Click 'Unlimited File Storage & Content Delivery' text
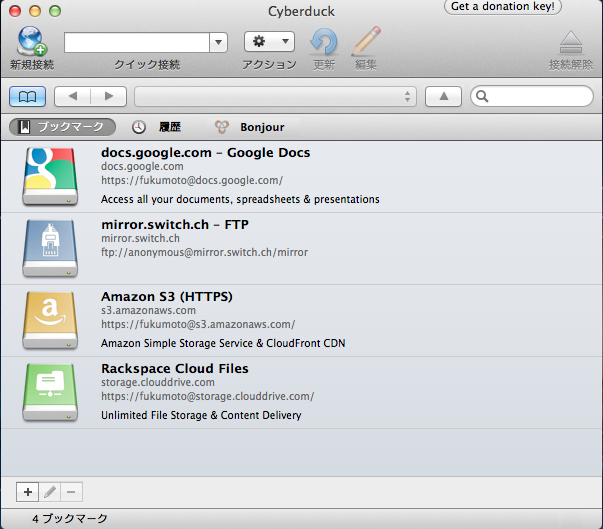The image size is (603, 529). (x=201, y=415)
